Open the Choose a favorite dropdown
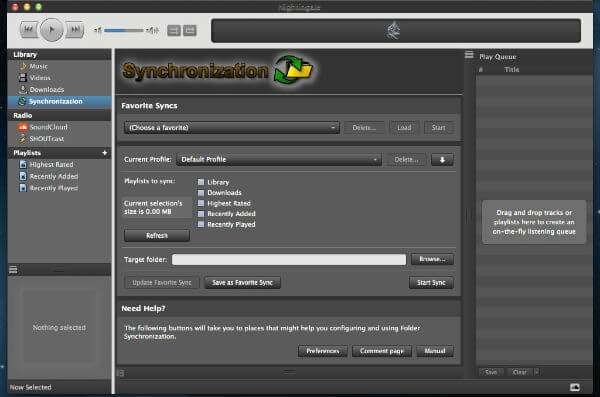 coord(232,127)
